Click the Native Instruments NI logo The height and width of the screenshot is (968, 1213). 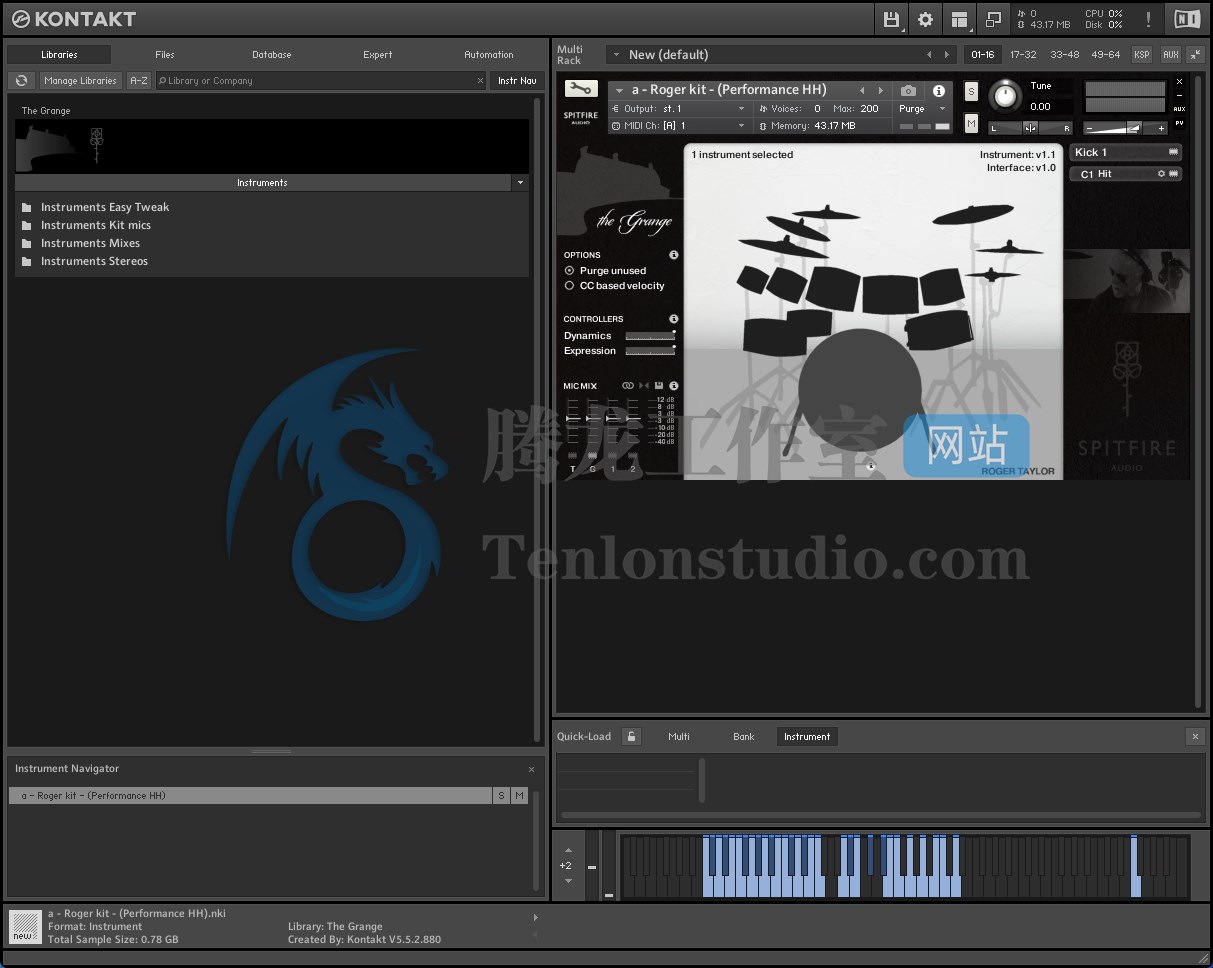coord(1187,19)
